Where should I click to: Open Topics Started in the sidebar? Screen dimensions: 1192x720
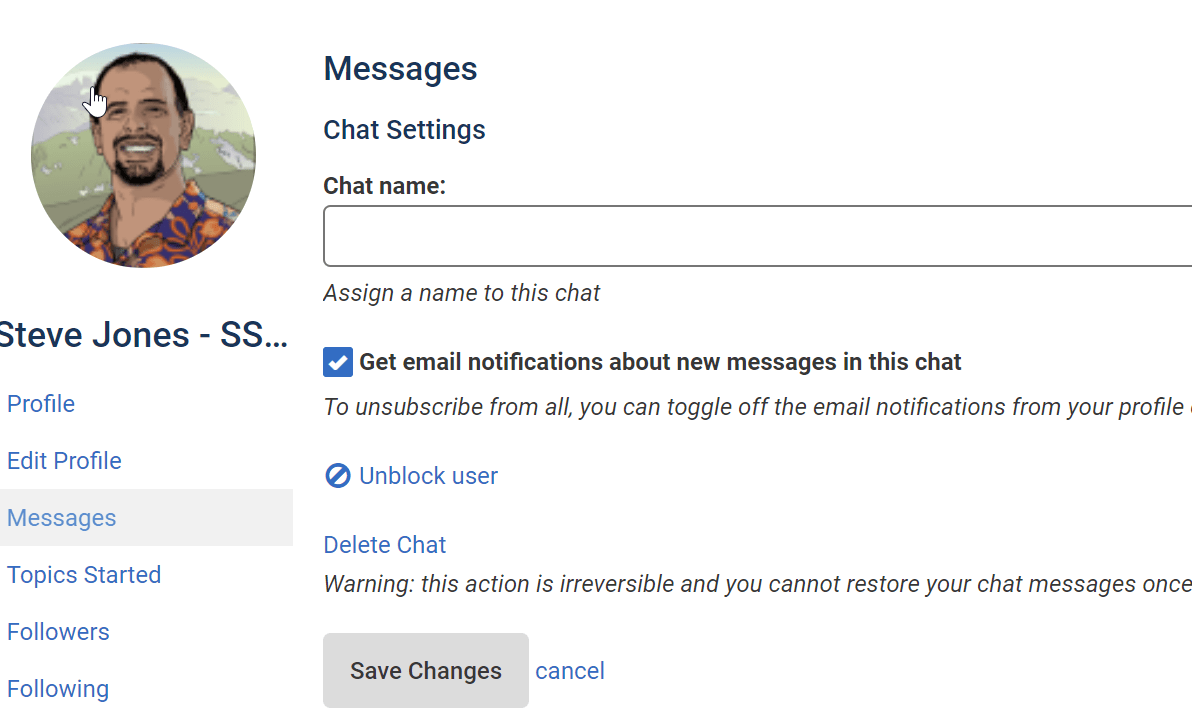tap(84, 575)
